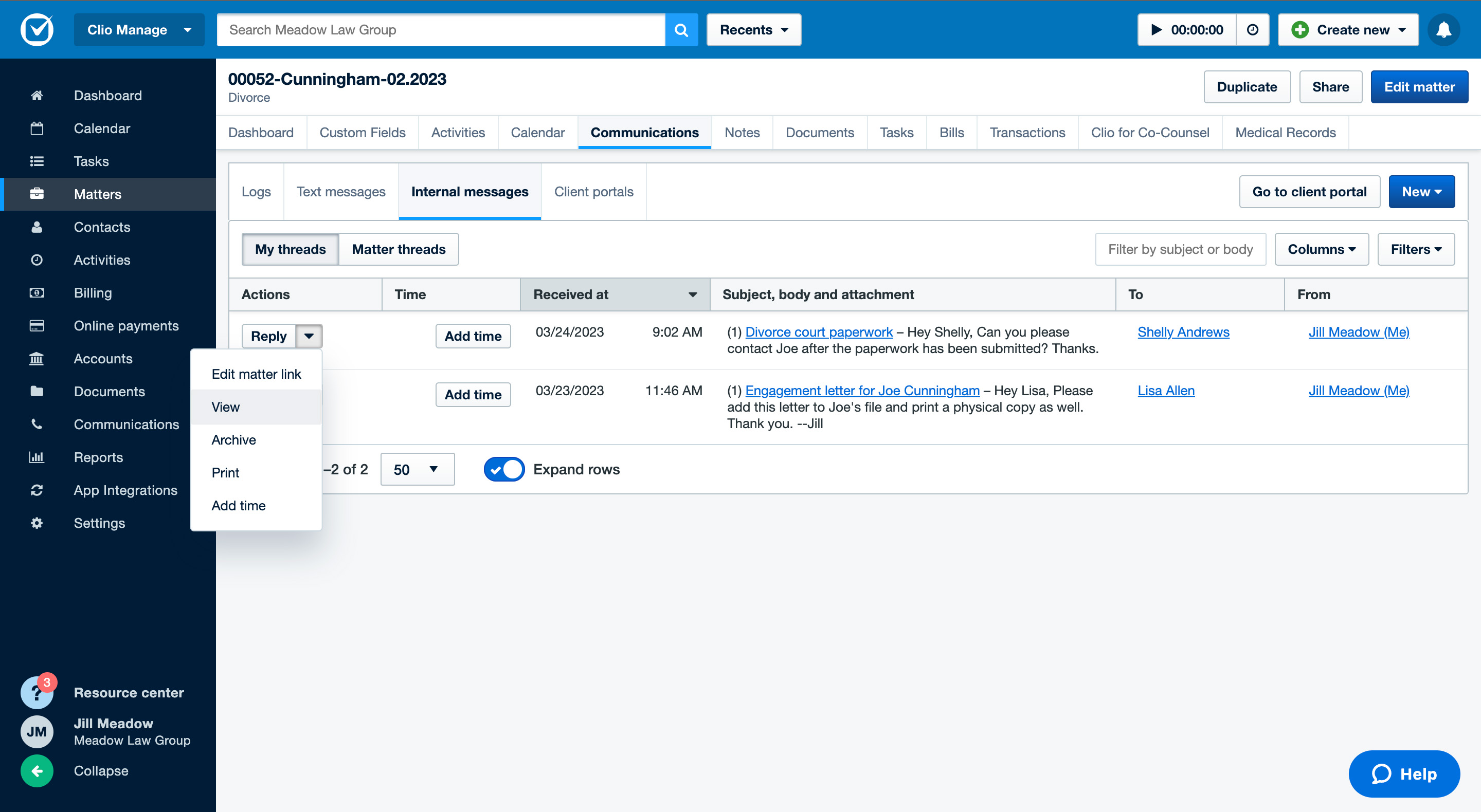Sort by Received at column header
1481x812 pixels.
point(615,294)
